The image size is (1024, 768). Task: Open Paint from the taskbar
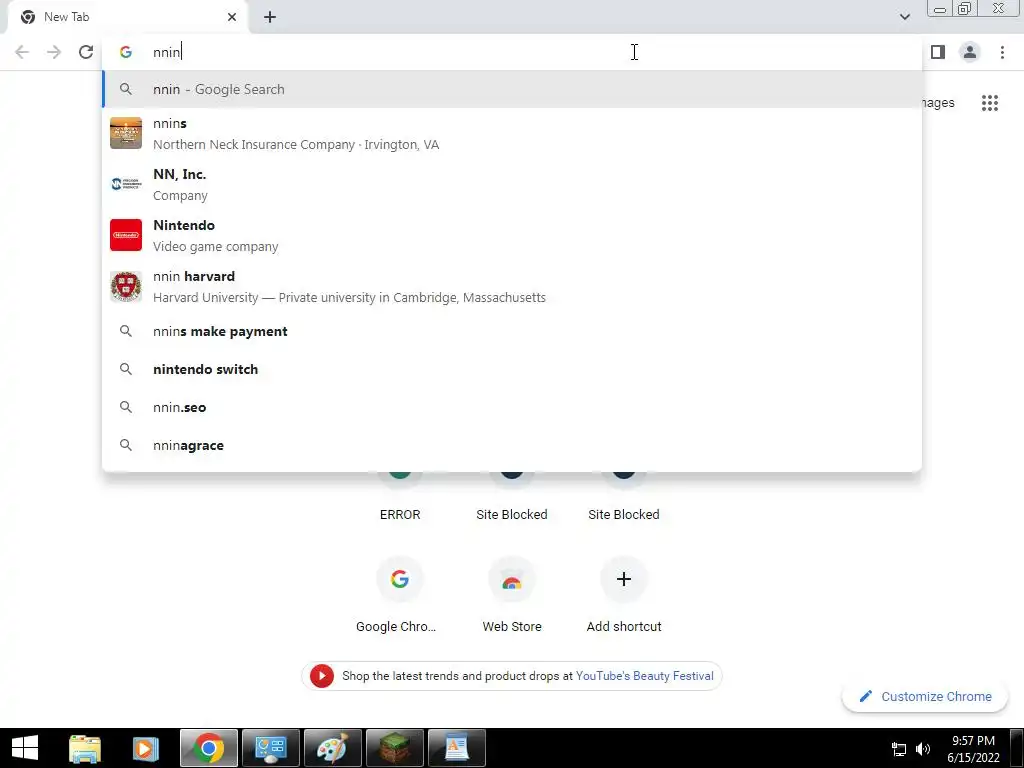(x=332, y=748)
